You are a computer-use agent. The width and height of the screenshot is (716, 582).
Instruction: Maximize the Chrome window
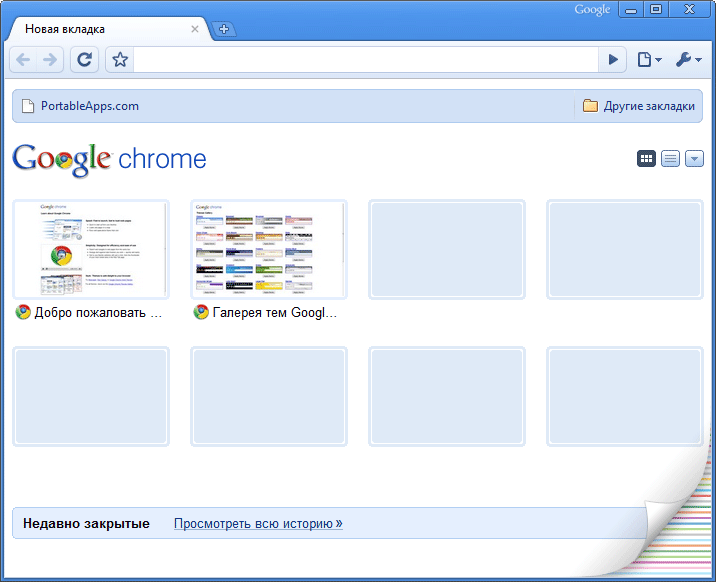[656, 10]
